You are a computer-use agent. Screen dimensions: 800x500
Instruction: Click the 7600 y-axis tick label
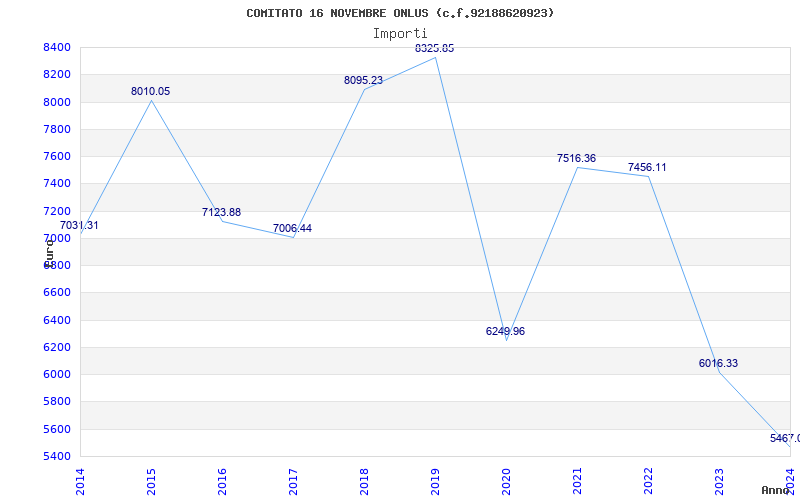(57, 156)
